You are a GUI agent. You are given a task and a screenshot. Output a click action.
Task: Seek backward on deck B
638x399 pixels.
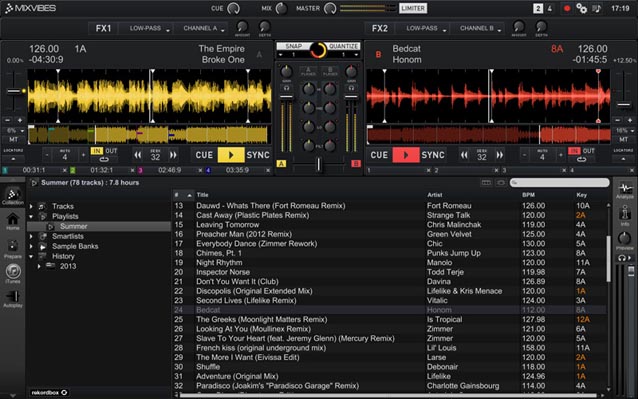tap(464, 155)
